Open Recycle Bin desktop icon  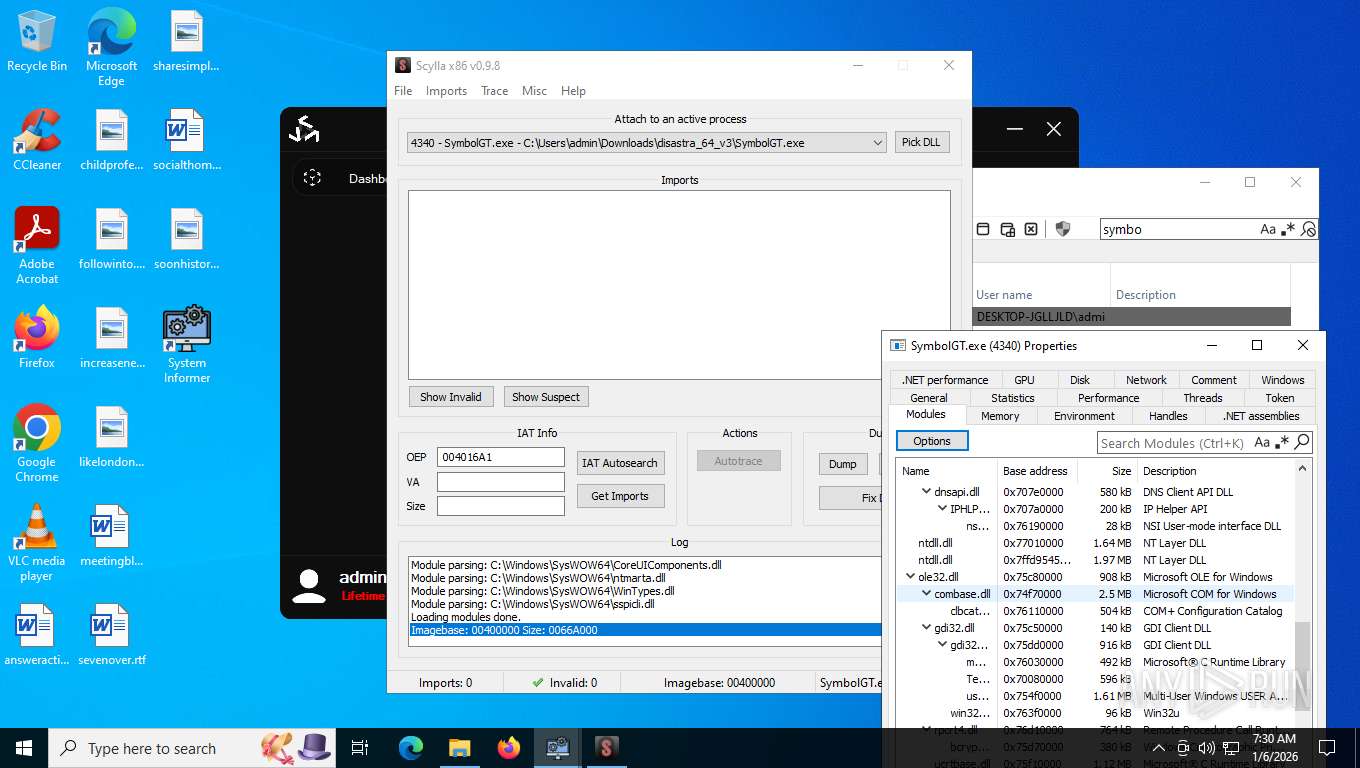(37, 41)
